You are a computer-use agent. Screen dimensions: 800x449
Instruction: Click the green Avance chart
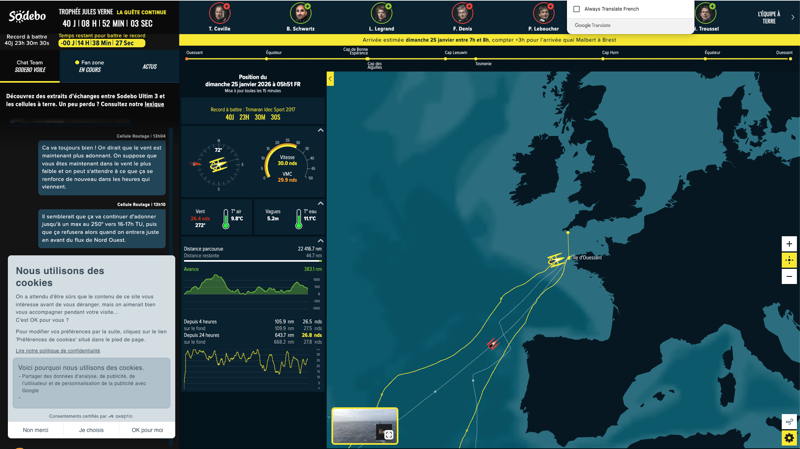pos(246,284)
